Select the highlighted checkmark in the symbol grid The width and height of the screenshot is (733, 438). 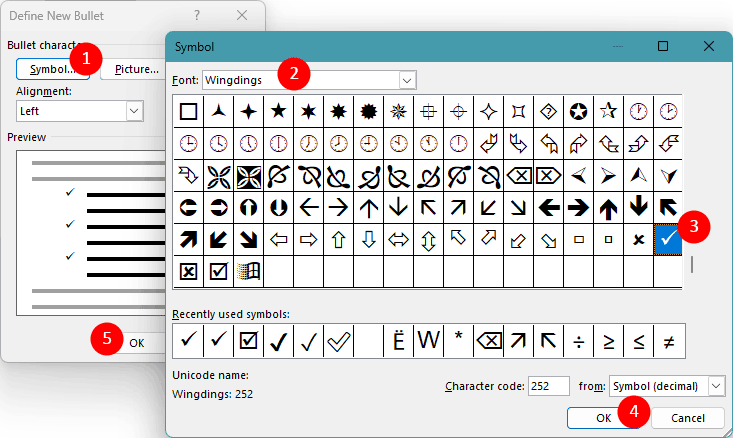coord(667,240)
